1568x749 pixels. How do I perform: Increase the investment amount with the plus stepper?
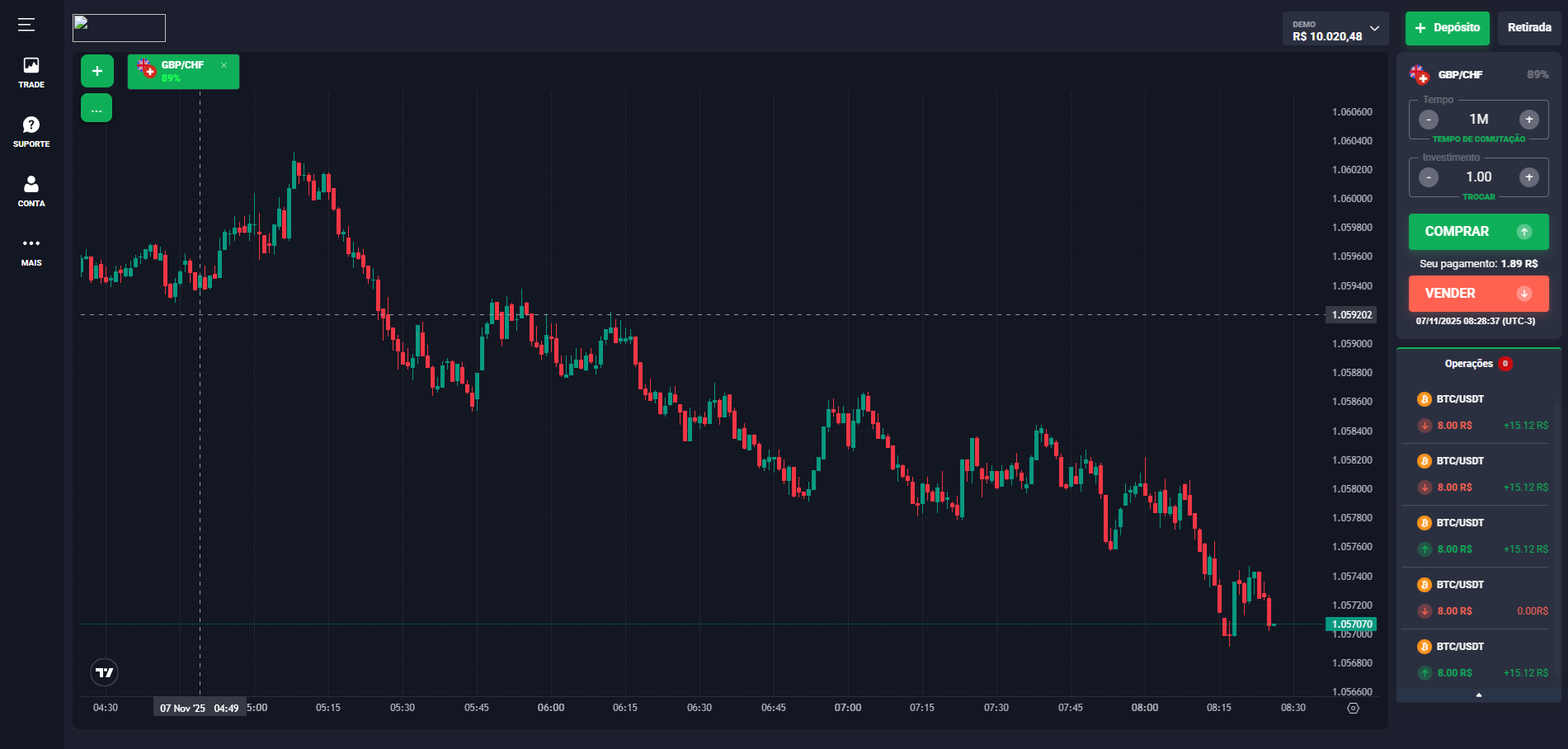pos(1529,177)
